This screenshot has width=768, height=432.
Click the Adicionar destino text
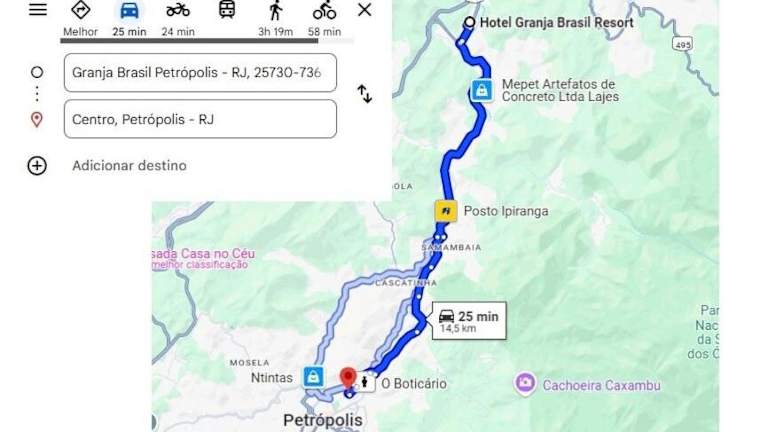[129, 166]
